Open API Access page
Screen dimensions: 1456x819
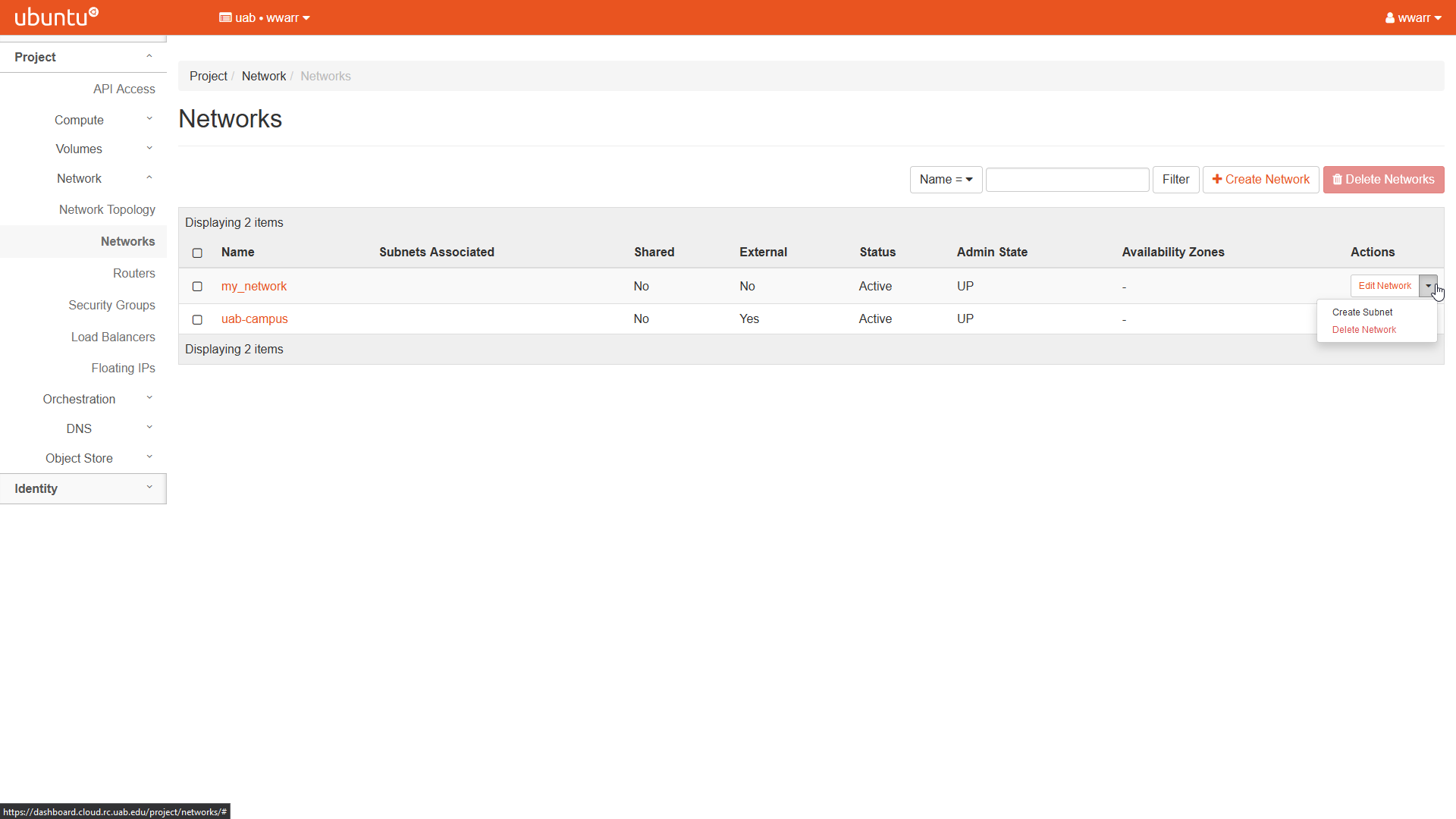pos(124,89)
